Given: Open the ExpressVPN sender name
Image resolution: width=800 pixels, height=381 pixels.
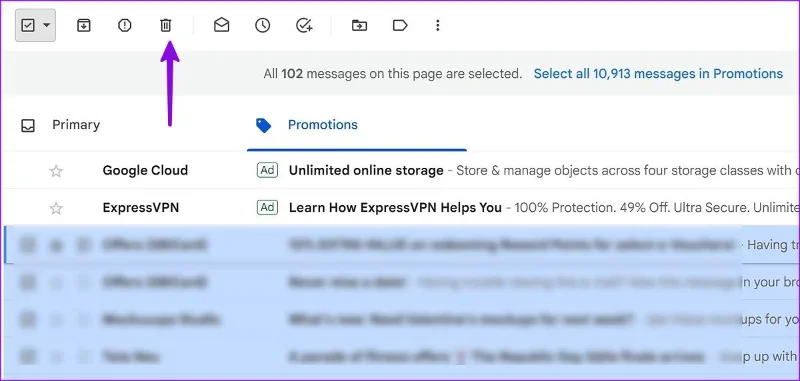Looking at the screenshot, I should point(141,208).
